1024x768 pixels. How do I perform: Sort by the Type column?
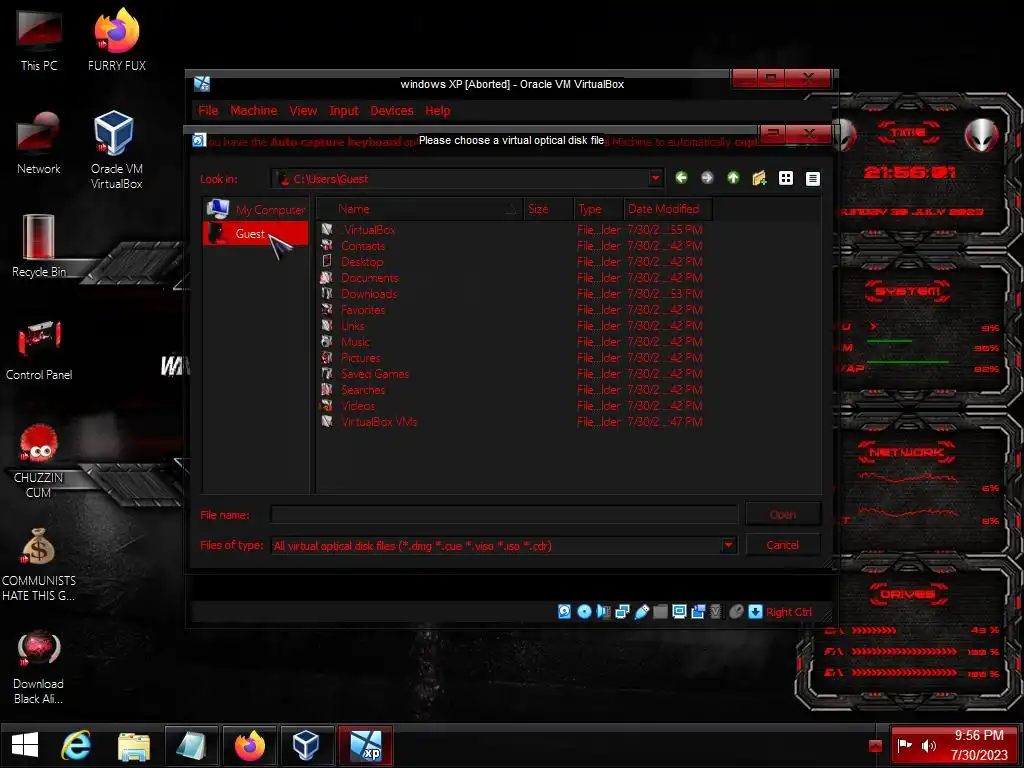click(x=598, y=209)
